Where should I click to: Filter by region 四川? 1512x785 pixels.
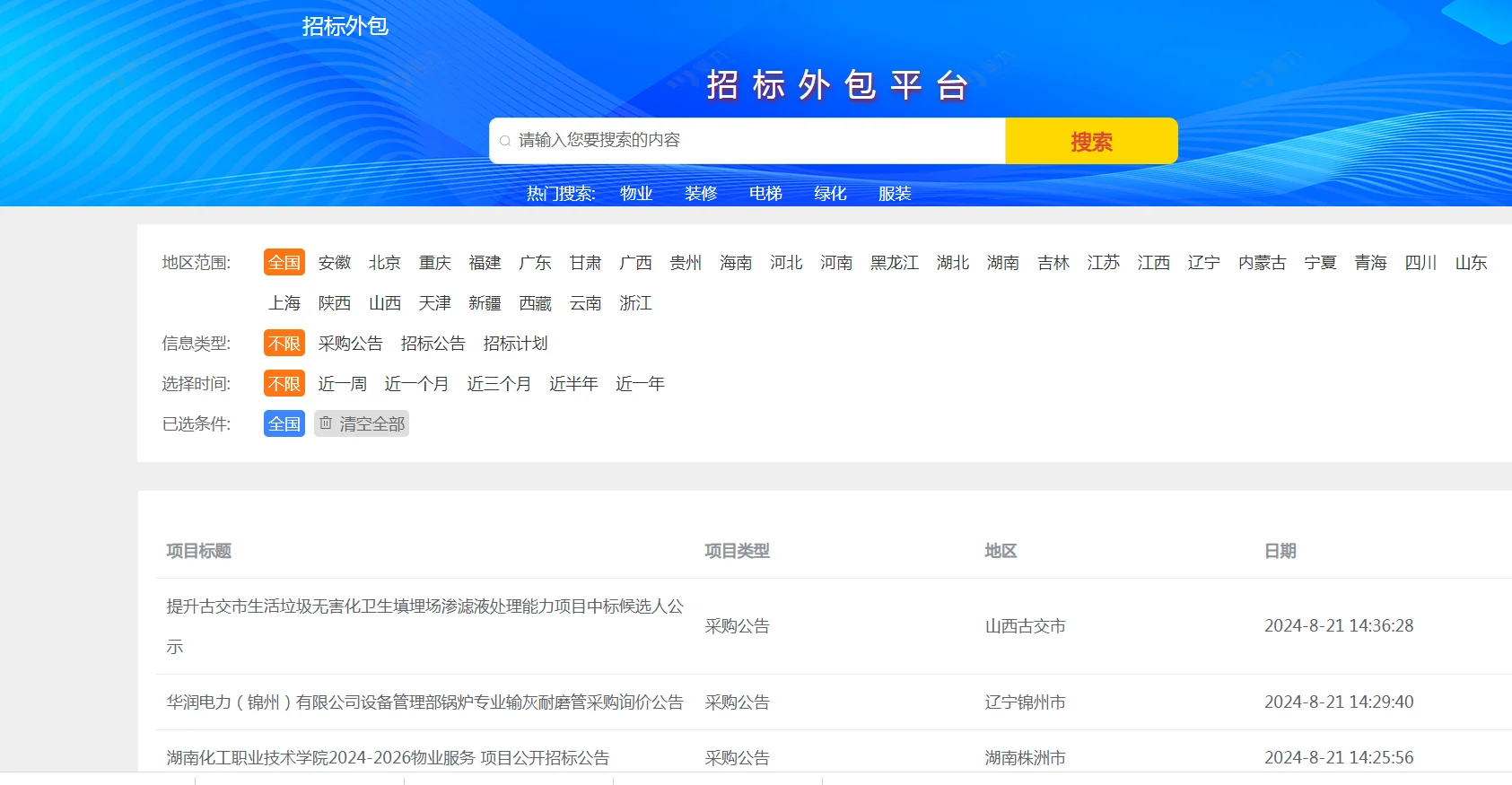(1421, 262)
